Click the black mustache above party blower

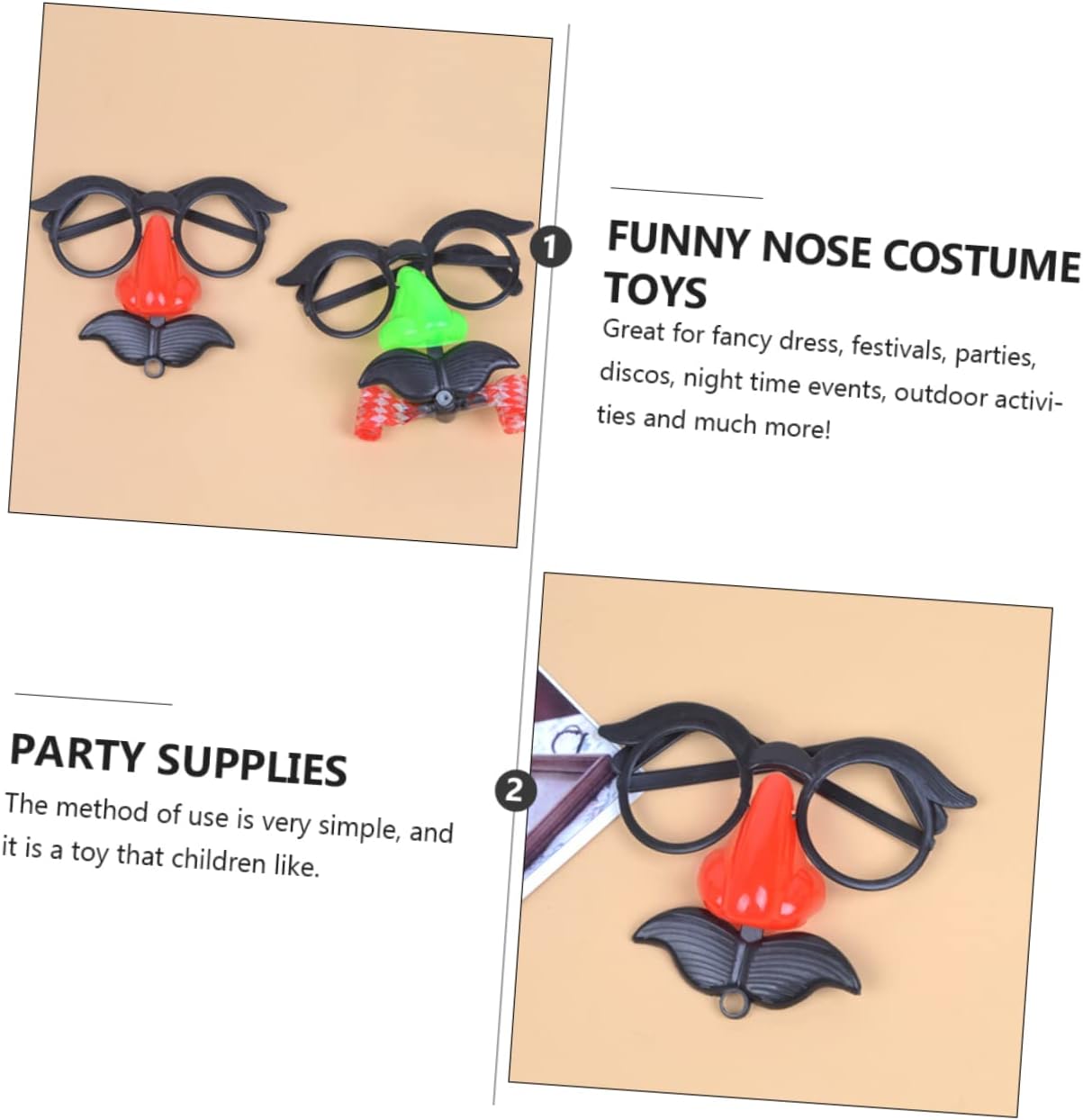point(438,374)
